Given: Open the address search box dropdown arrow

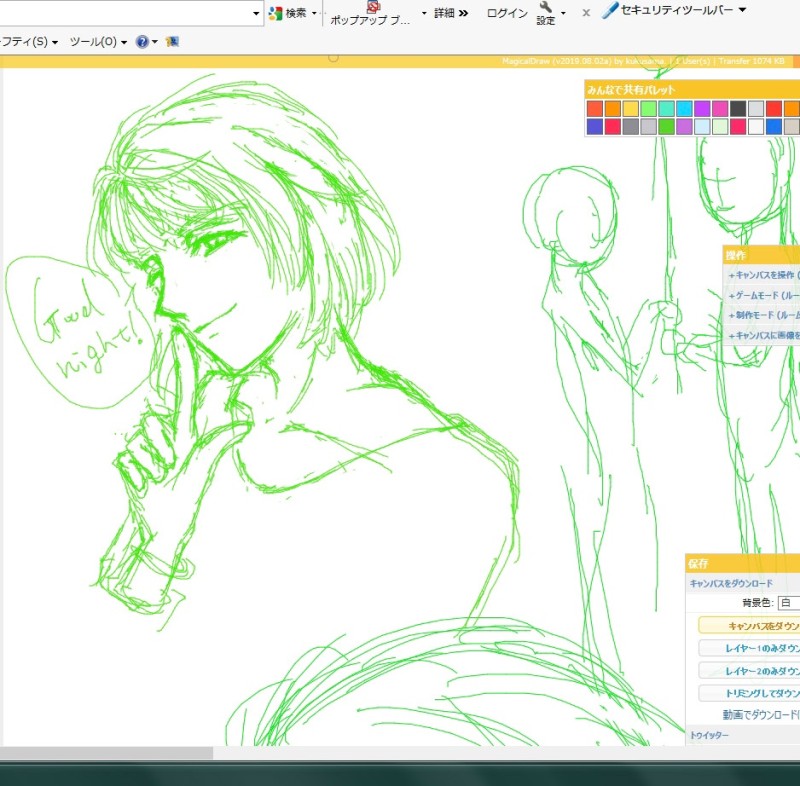Looking at the screenshot, I should coord(256,13).
